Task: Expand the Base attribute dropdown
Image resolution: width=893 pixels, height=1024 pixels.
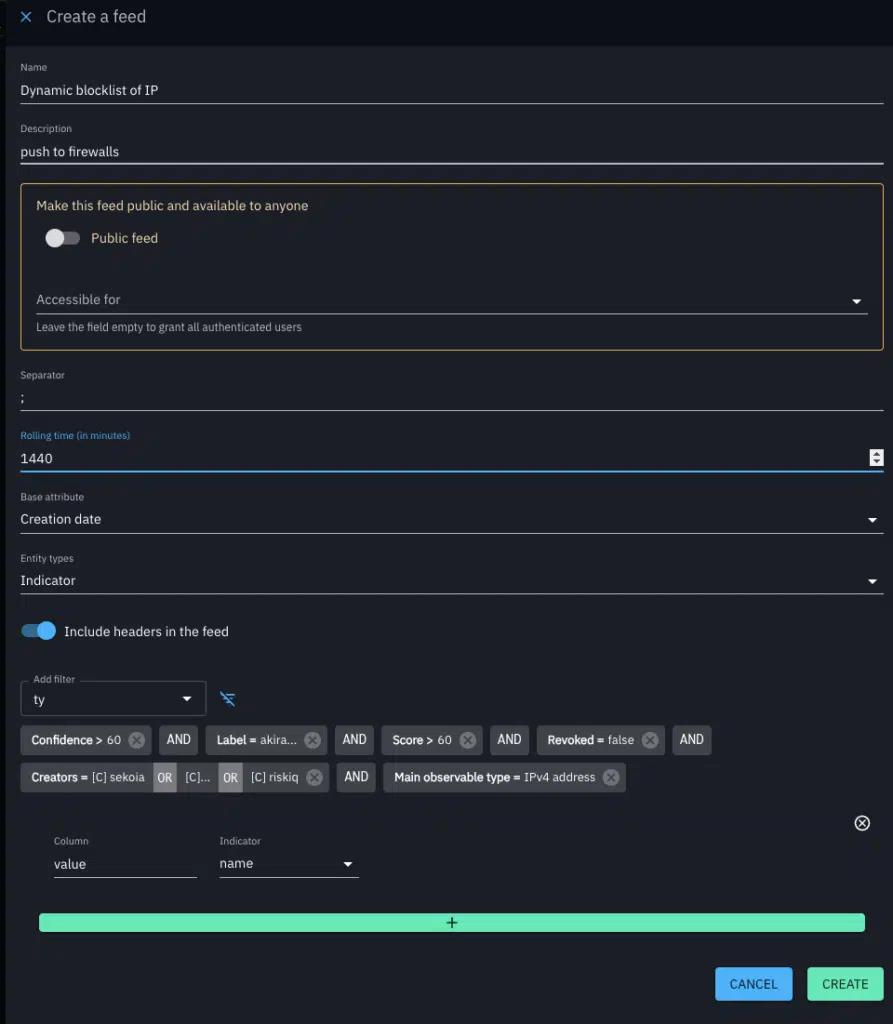Action: point(872,520)
